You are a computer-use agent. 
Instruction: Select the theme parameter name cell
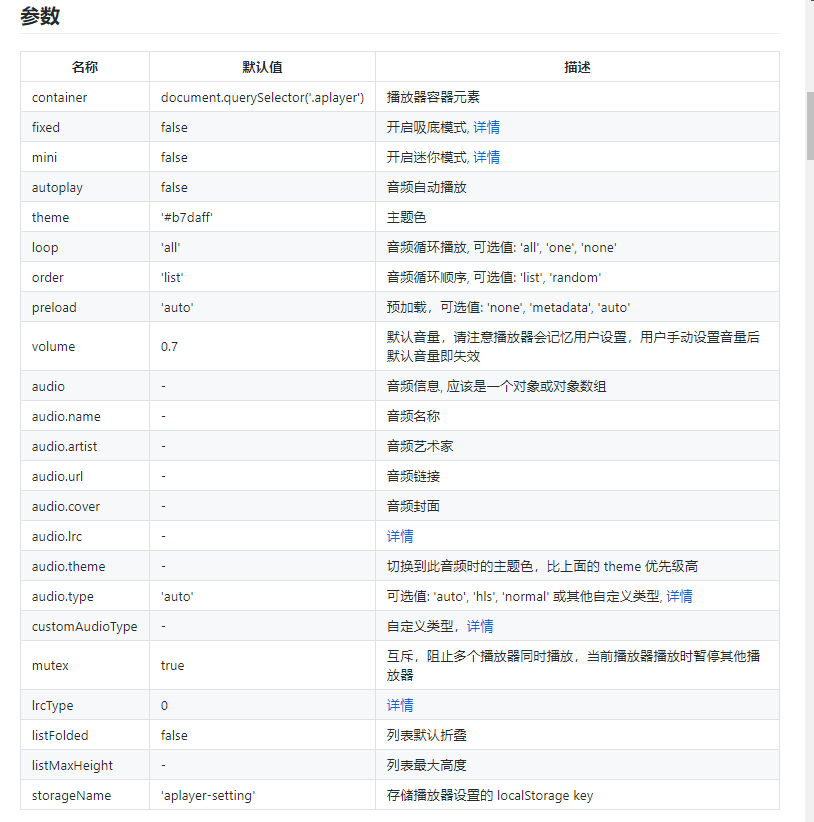tap(85, 217)
